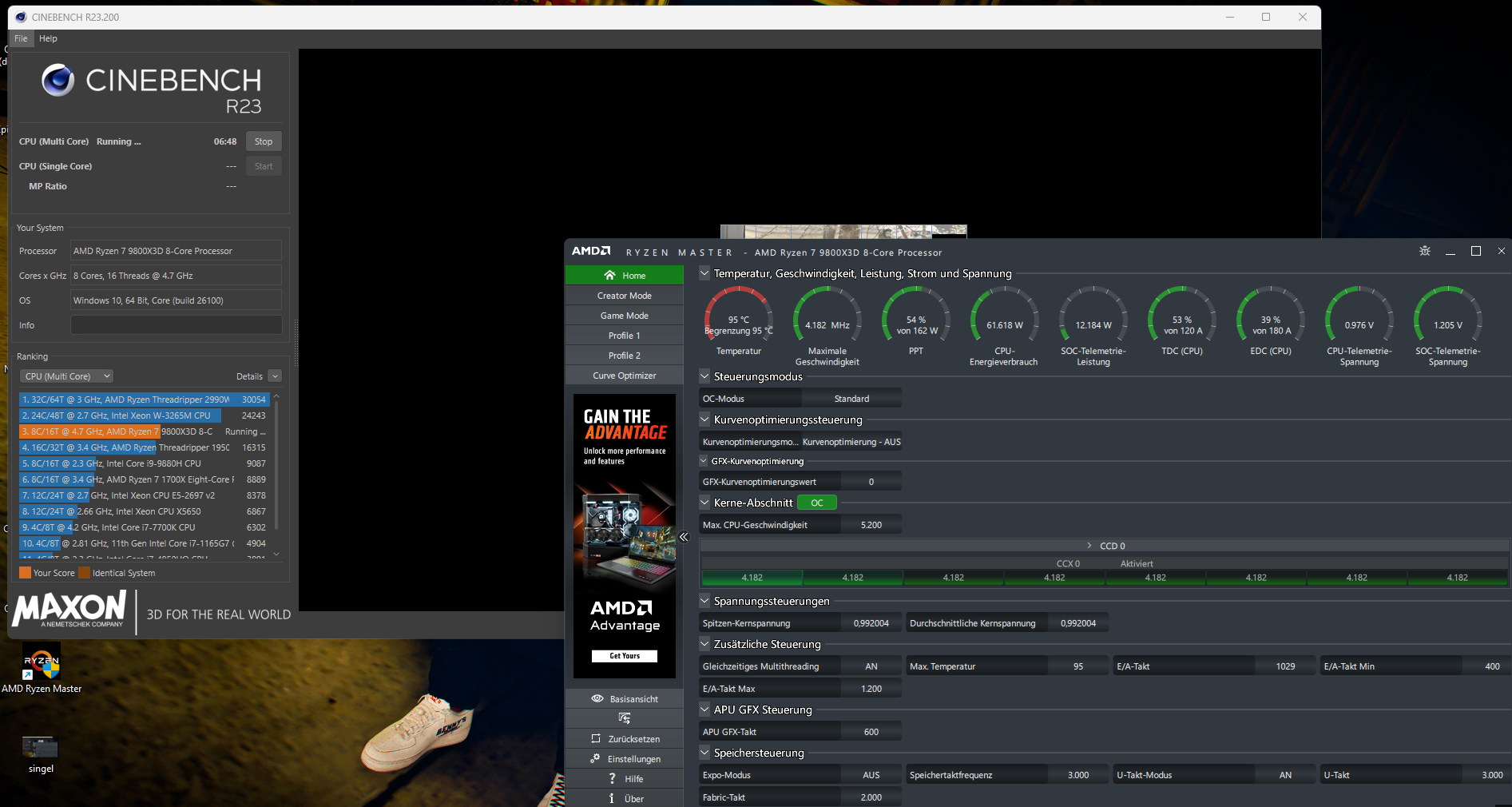Open Help menu in Cinebench

pos(48,38)
